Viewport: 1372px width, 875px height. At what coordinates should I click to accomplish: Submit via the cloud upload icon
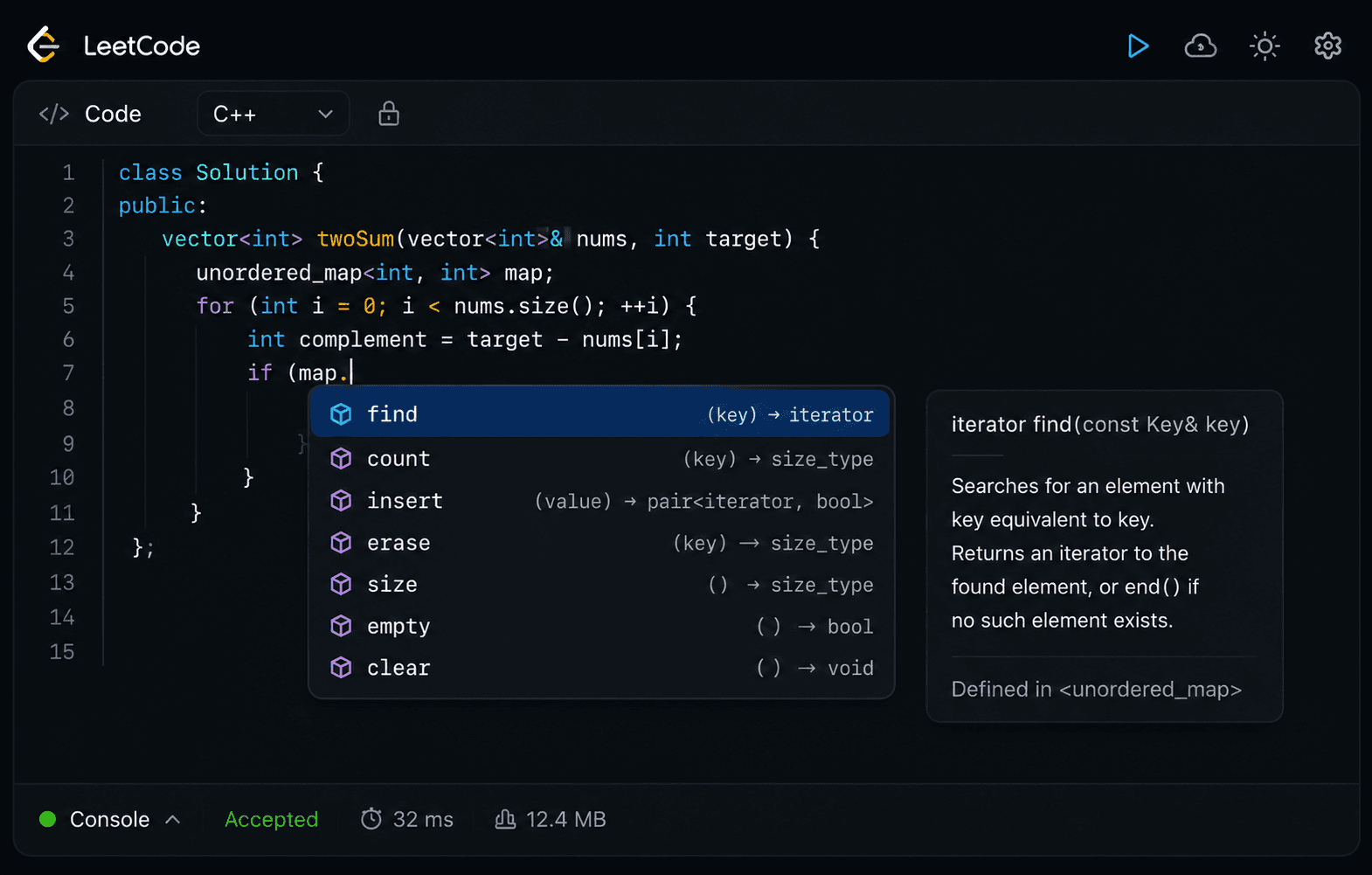(1200, 45)
